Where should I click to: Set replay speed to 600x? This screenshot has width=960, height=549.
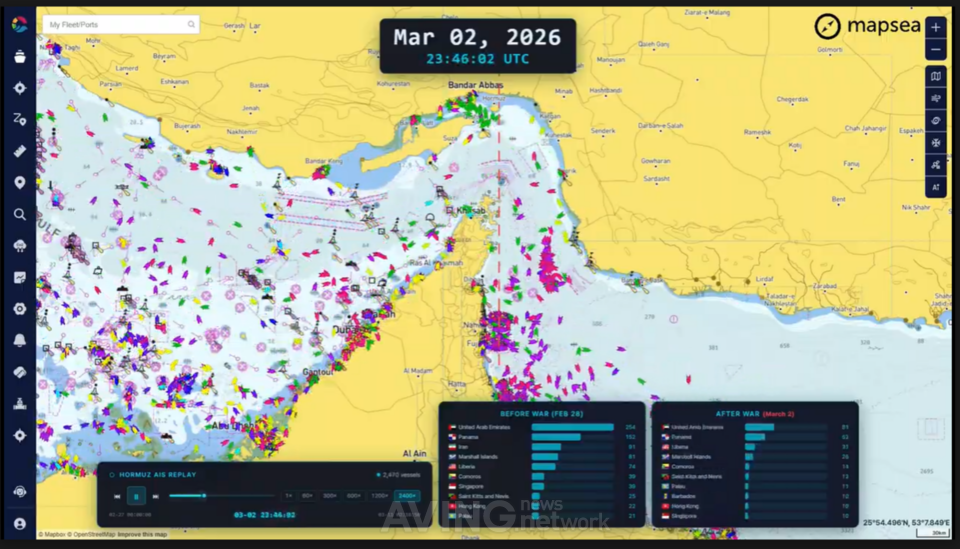[354, 495]
